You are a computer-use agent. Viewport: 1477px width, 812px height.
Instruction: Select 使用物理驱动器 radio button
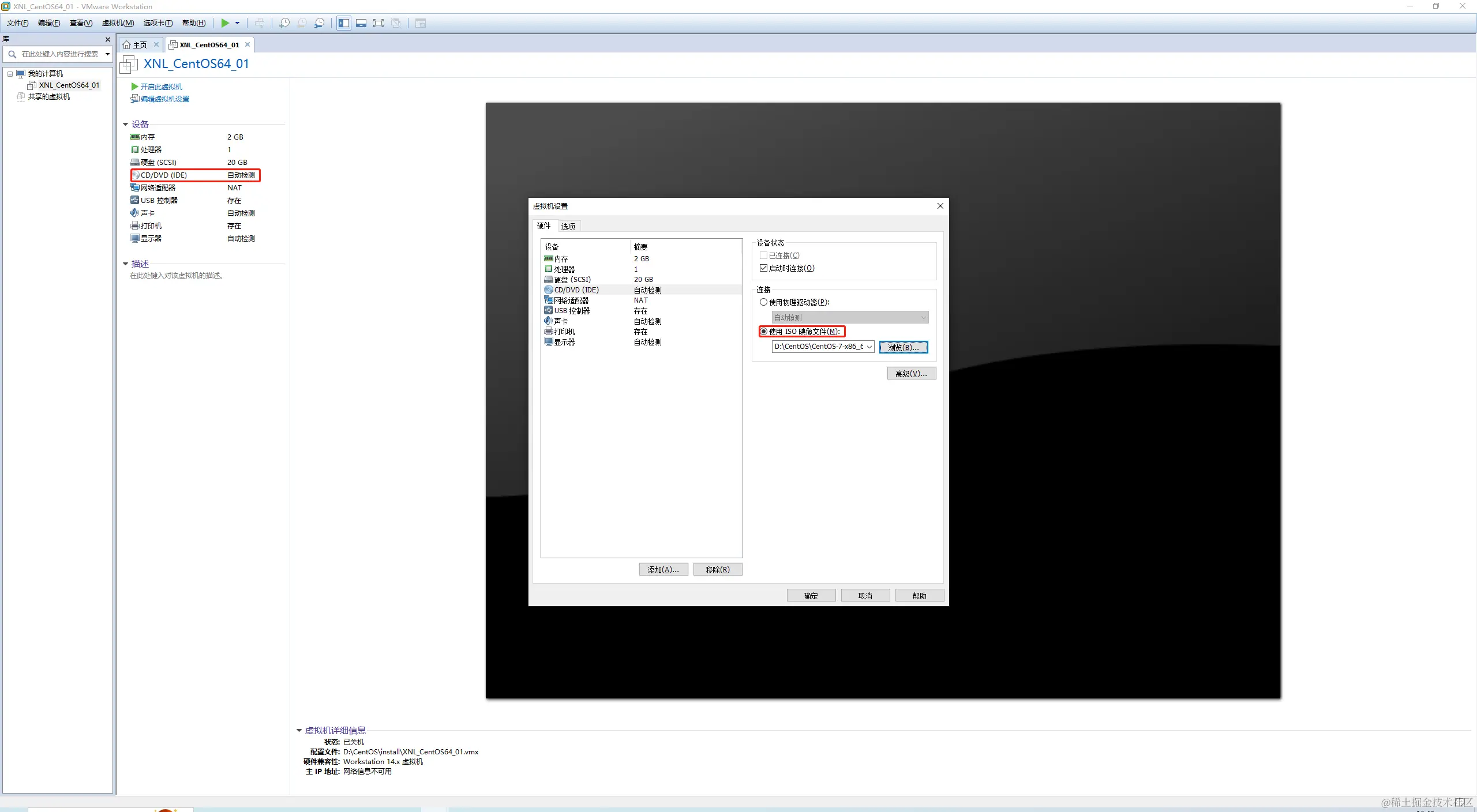pyautogui.click(x=764, y=302)
